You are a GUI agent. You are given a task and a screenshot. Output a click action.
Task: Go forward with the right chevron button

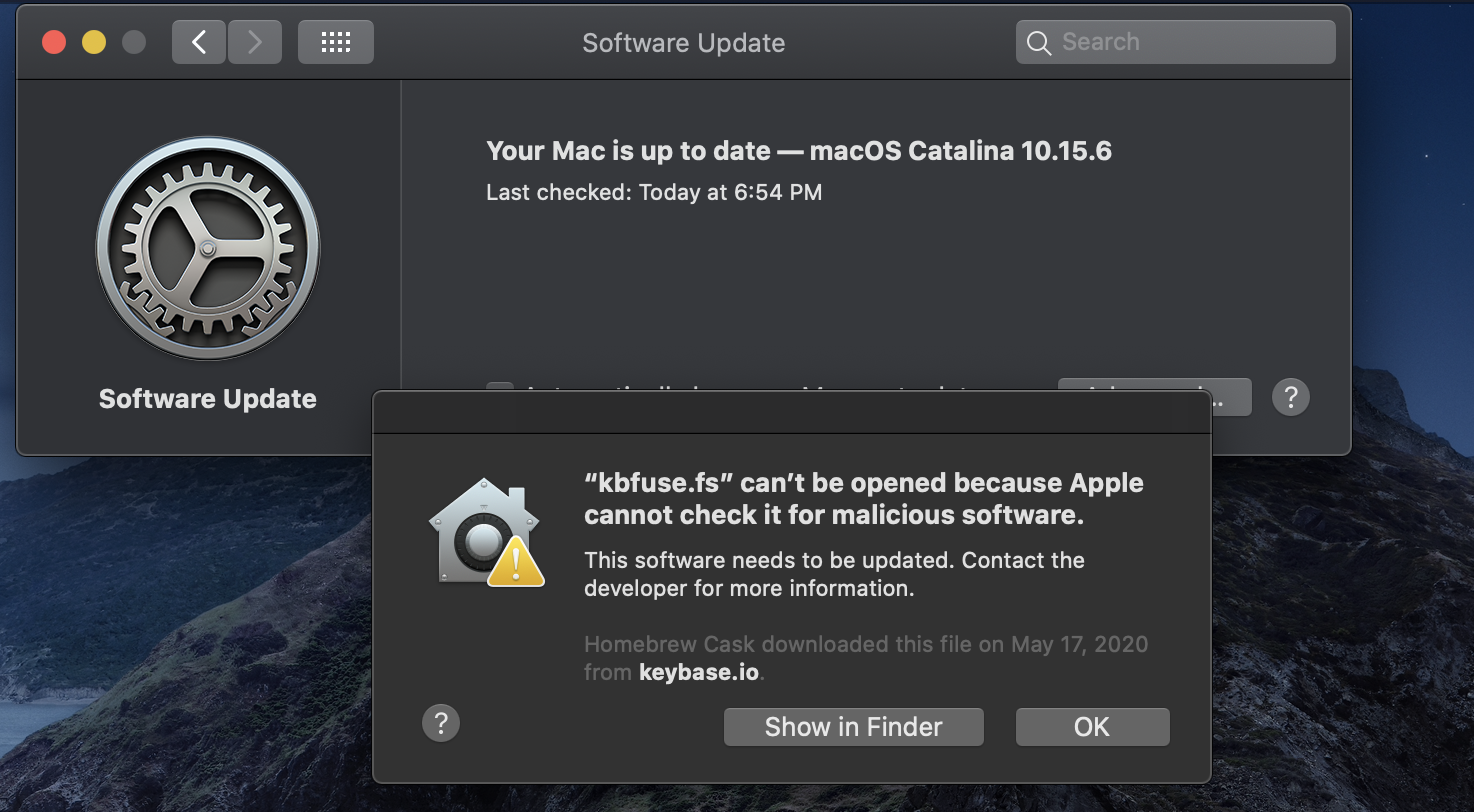point(255,42)
